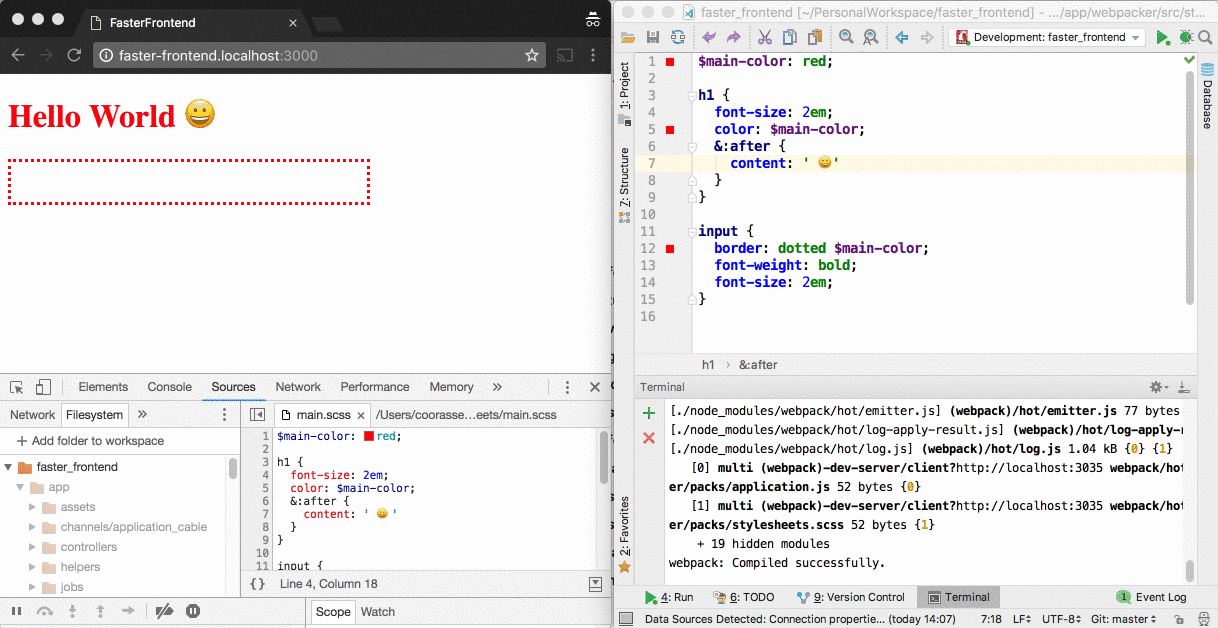
Task: Click the Chrome cast icon
Action: (x=565, y=55)
